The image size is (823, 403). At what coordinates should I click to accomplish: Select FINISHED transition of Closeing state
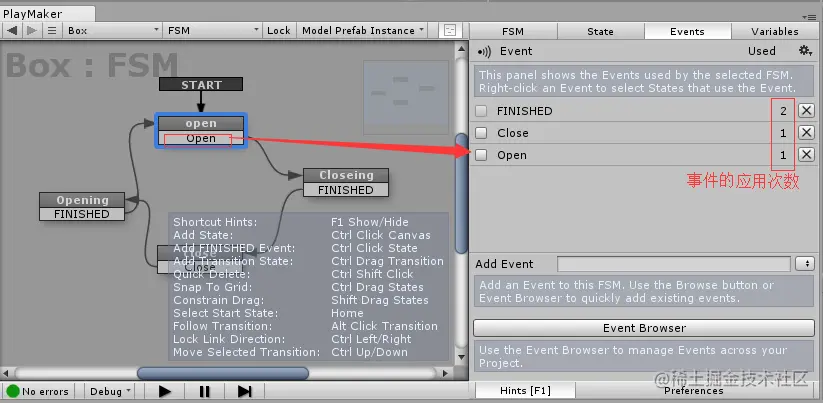(346, 190)
